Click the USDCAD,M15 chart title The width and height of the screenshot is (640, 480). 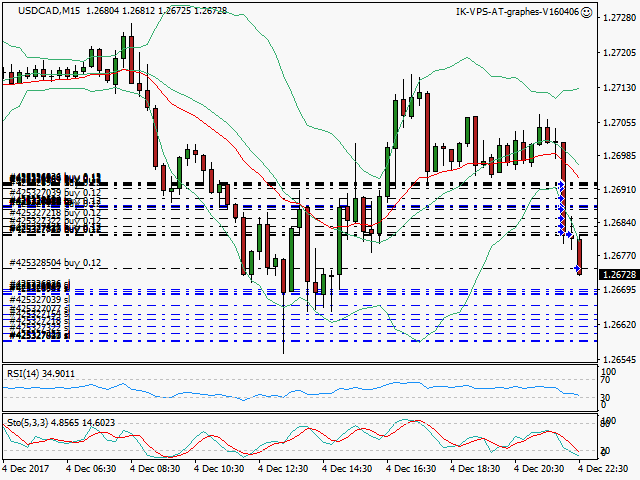(40, 12)
